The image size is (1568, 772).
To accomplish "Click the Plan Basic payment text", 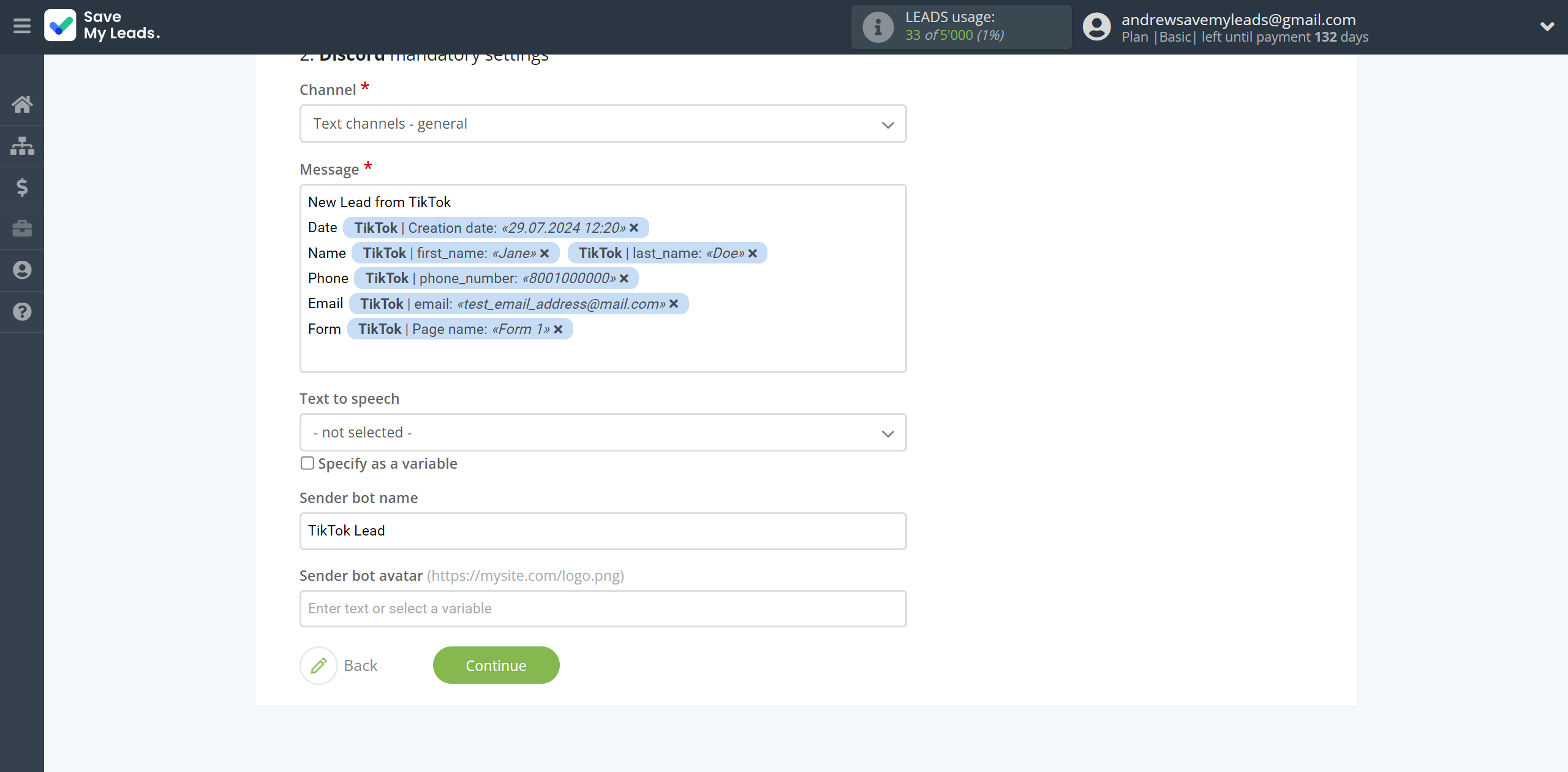I will pyautogui.click(x=1245, y=37).
